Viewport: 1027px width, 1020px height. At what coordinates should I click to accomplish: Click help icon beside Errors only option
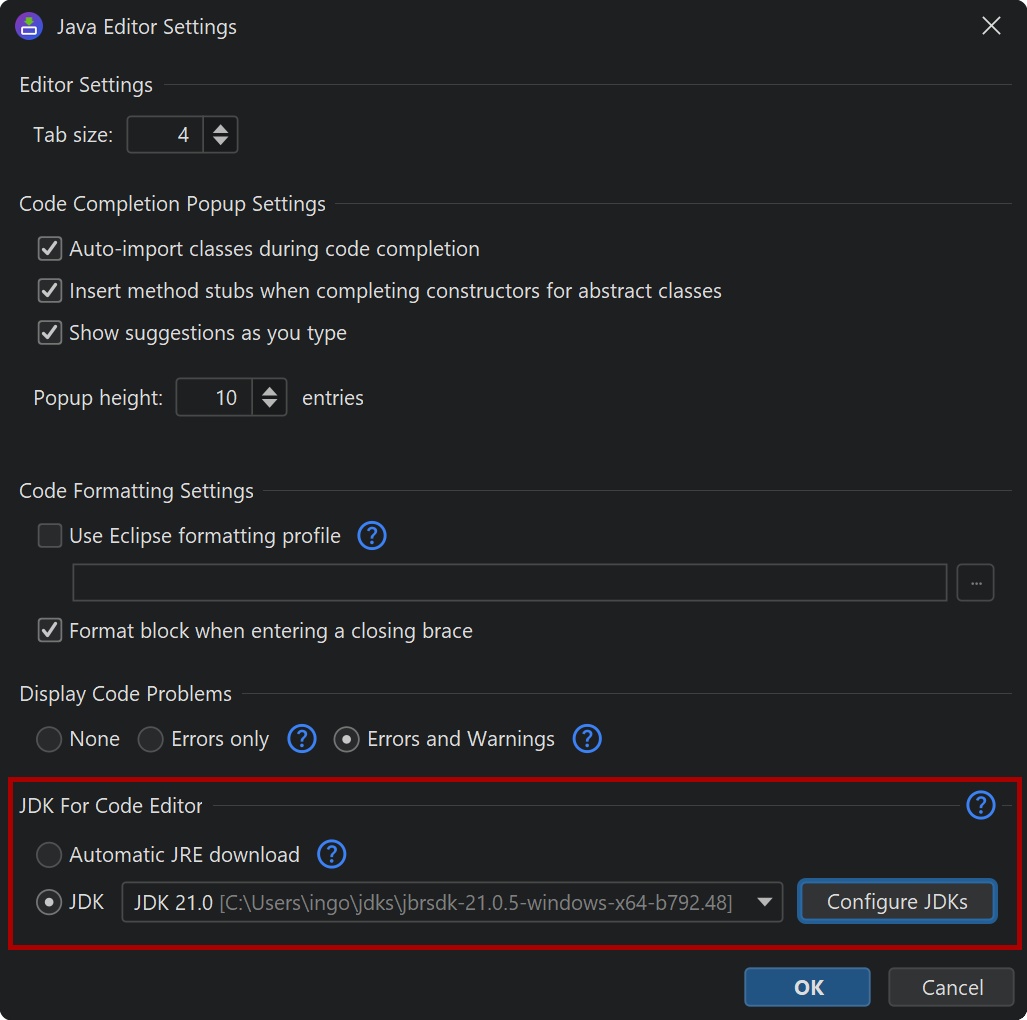[302, 739]
